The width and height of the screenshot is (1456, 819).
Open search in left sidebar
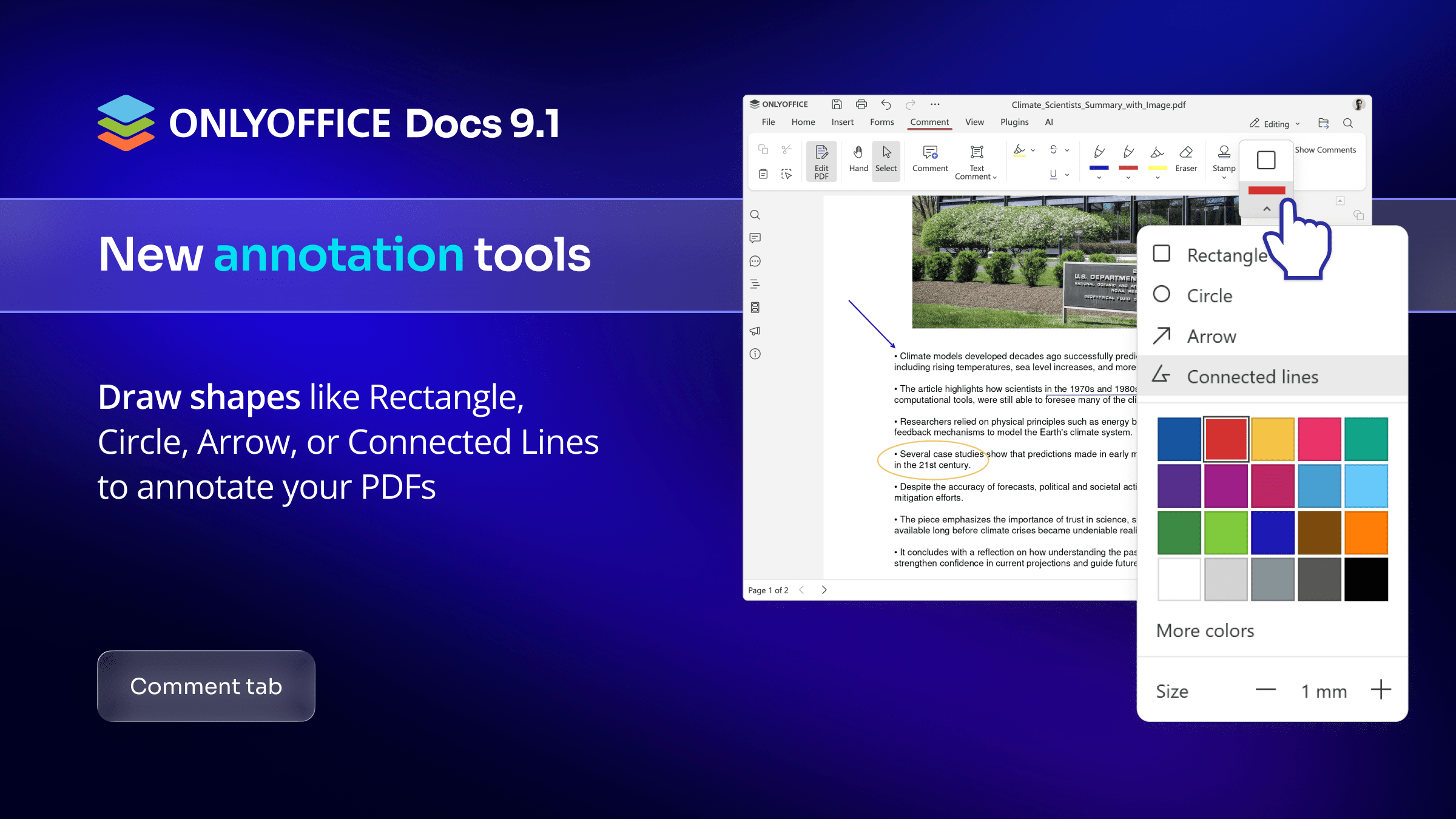point(755,215)
